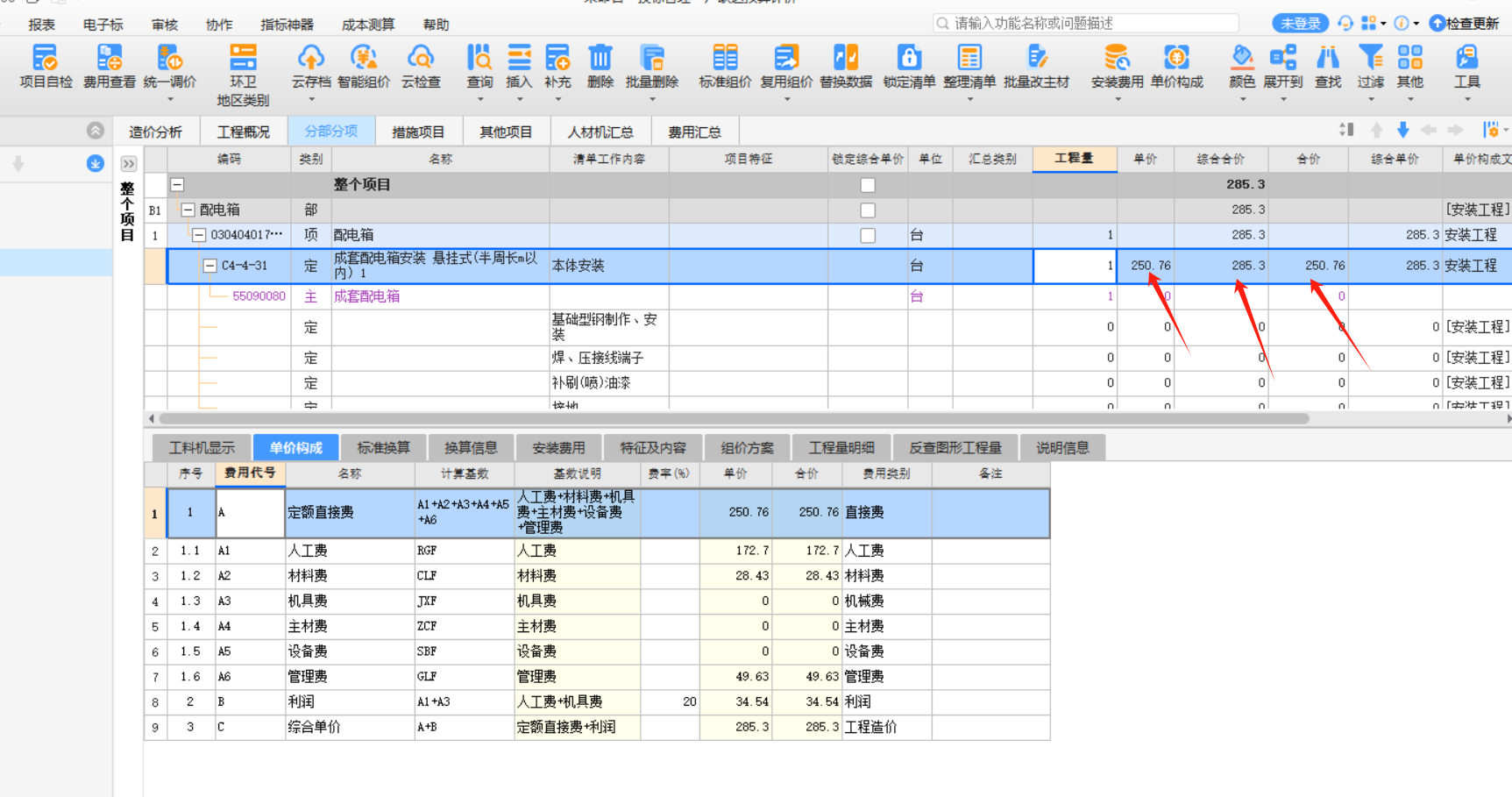Image resolution: width=1512 pixels, height=797 pixels.
Task: Switch to 措施项目 tab
Action: (x=418, y=132)
